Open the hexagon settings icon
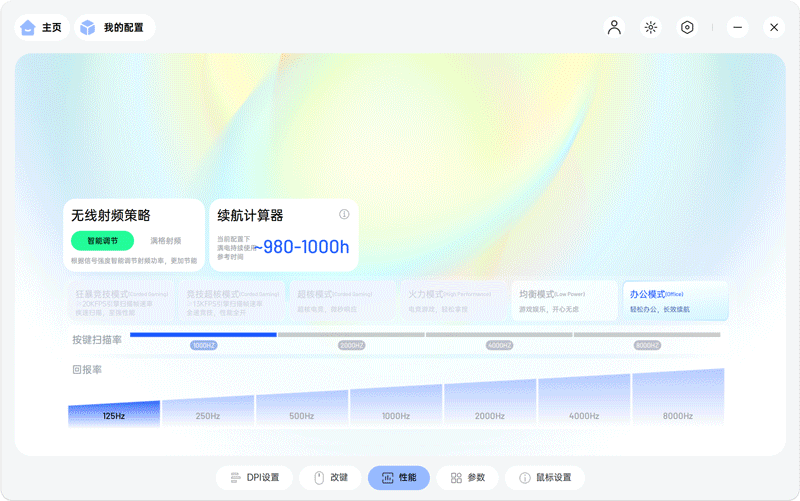The image size is (800, 501). 687,27
